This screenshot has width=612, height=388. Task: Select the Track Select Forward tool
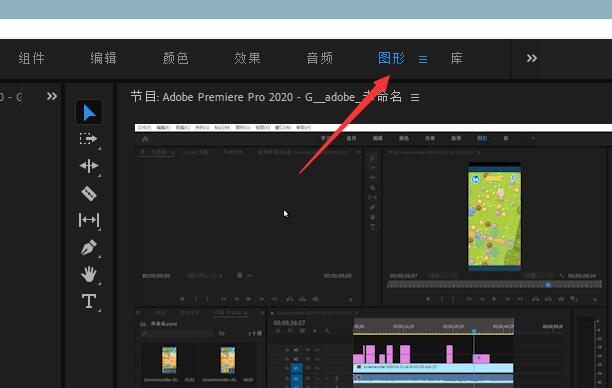pos(89,139)
